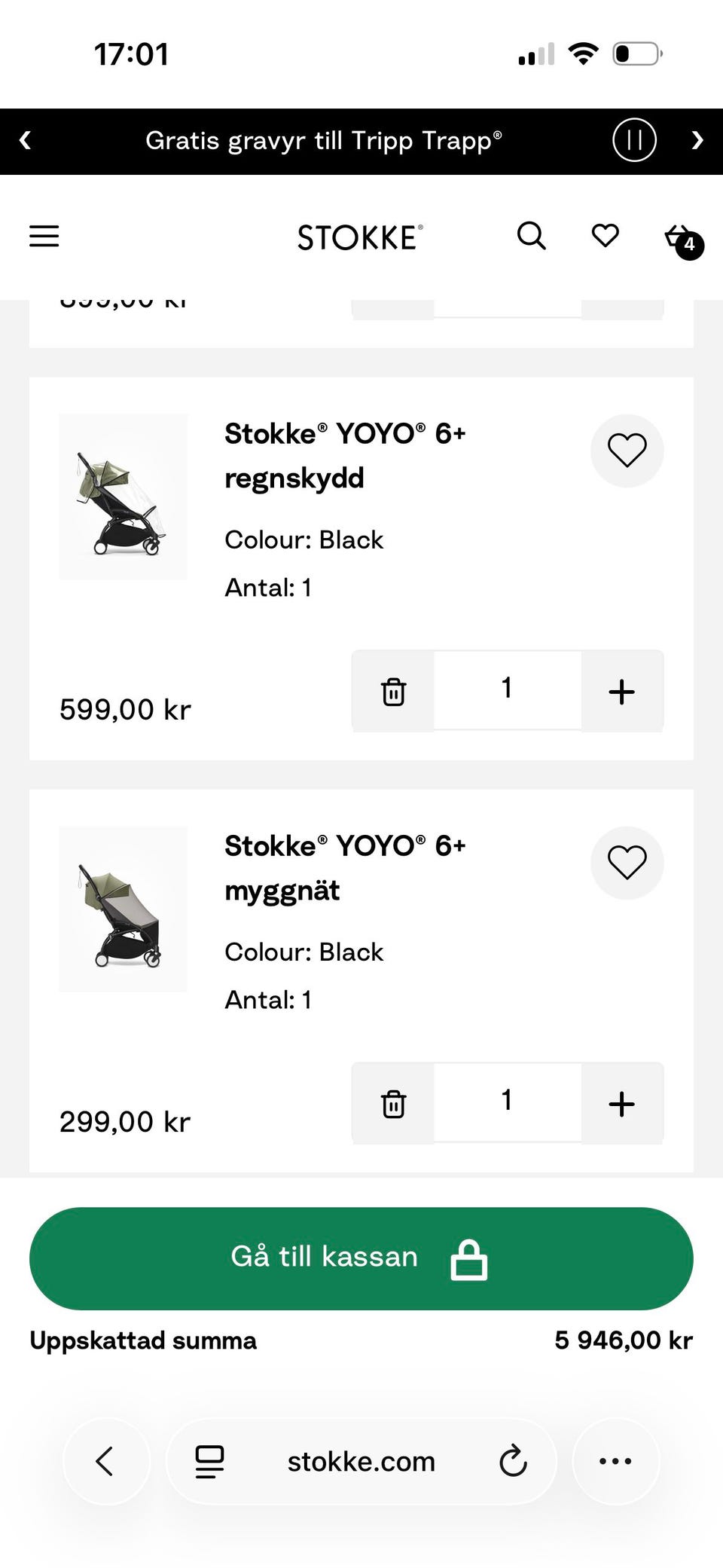Favorite the YOYO 6+ myggnät item
This screenshot has width=723, height=1568.
(x=627, y=863)
